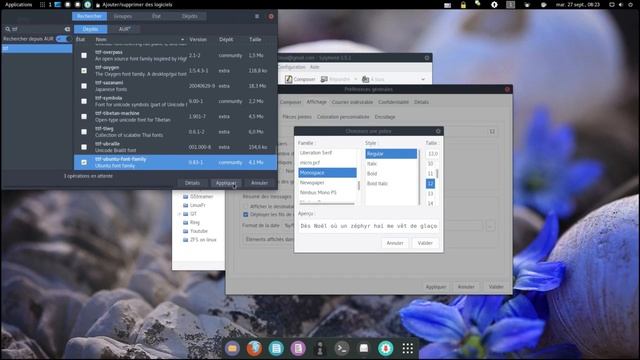The height and width of the screenshot is (360, 640).
Task: Click the Composer pencil icon in Sylpheed
Action: point(289,79)
